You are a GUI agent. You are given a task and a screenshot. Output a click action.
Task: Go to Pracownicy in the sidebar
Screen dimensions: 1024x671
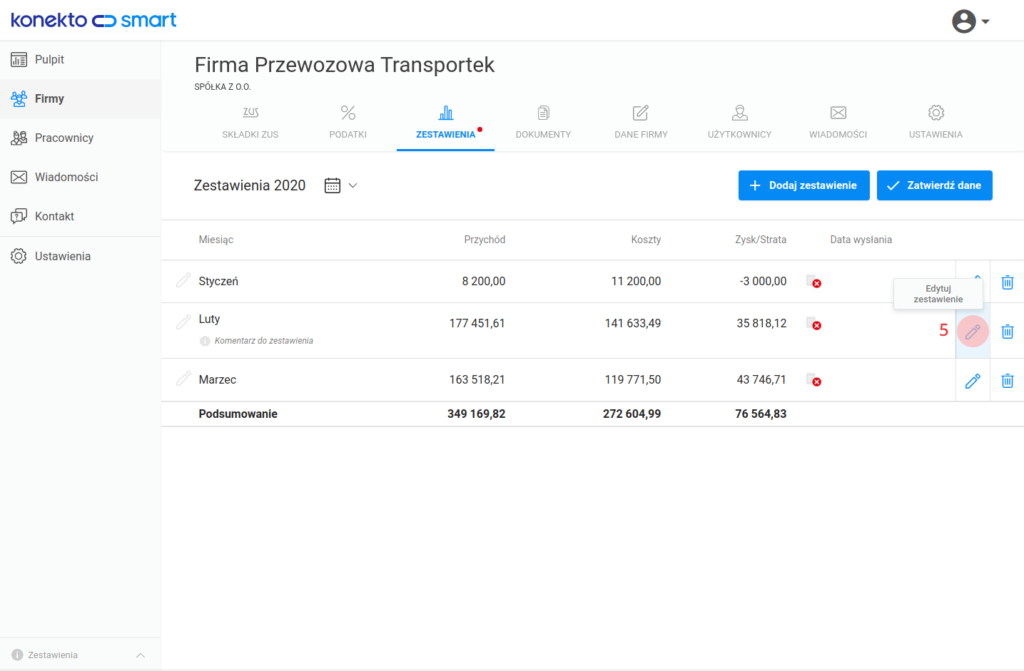80,138
